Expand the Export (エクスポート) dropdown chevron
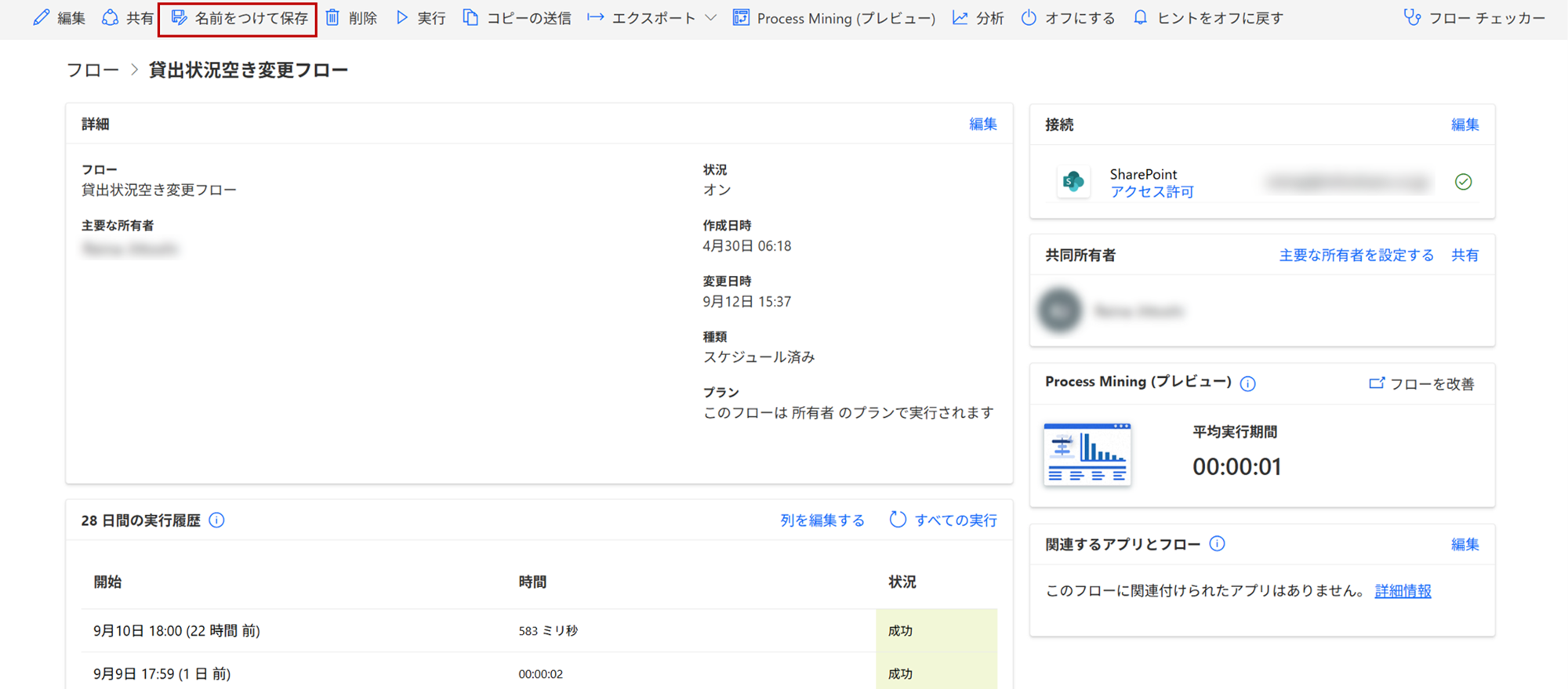 (x=710, y=18)
